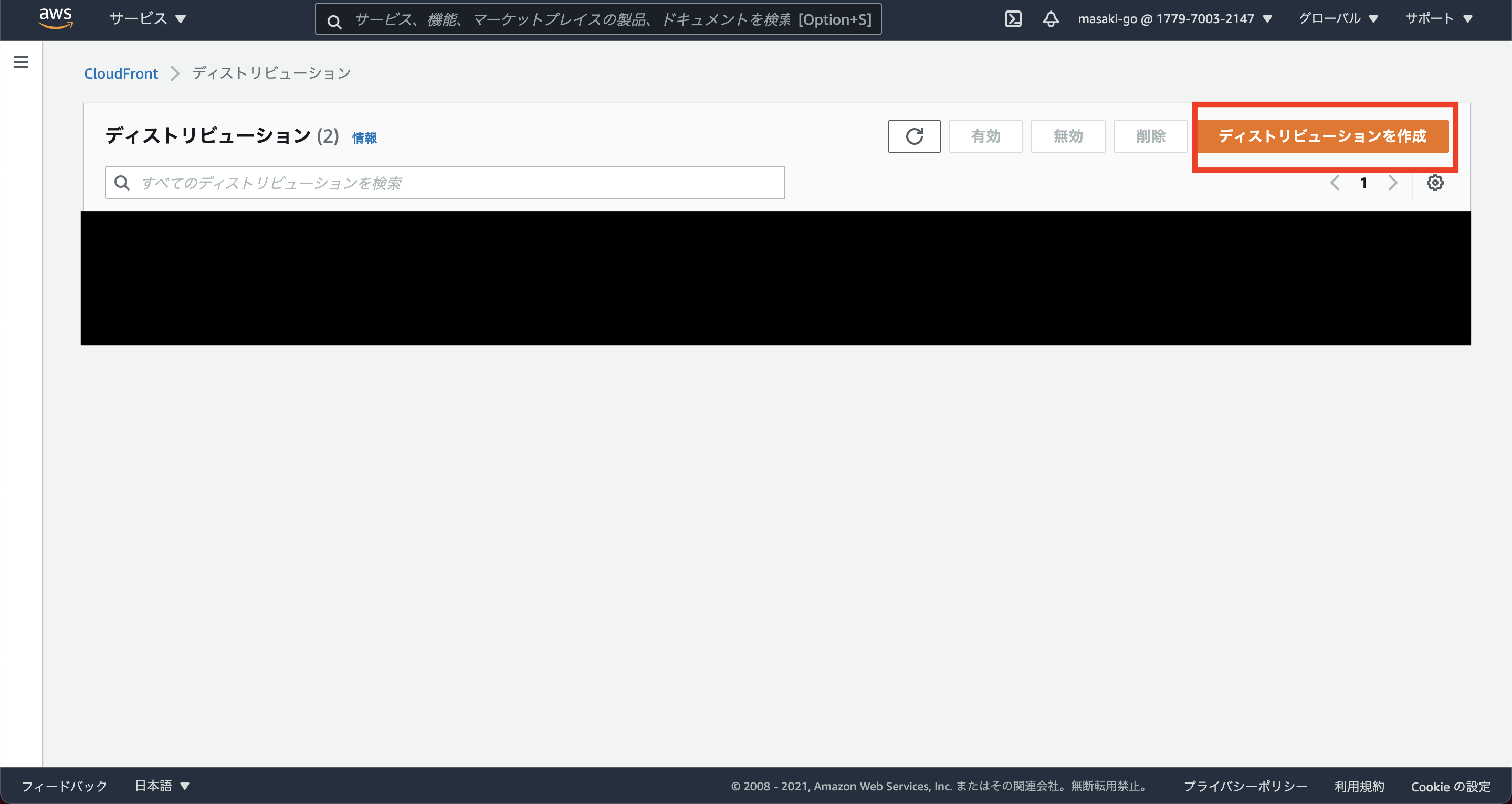The width and height of the screenshot is (1512, 804).
Task: Open the masaki-go account dropdown
Action: click(1174, 19)
